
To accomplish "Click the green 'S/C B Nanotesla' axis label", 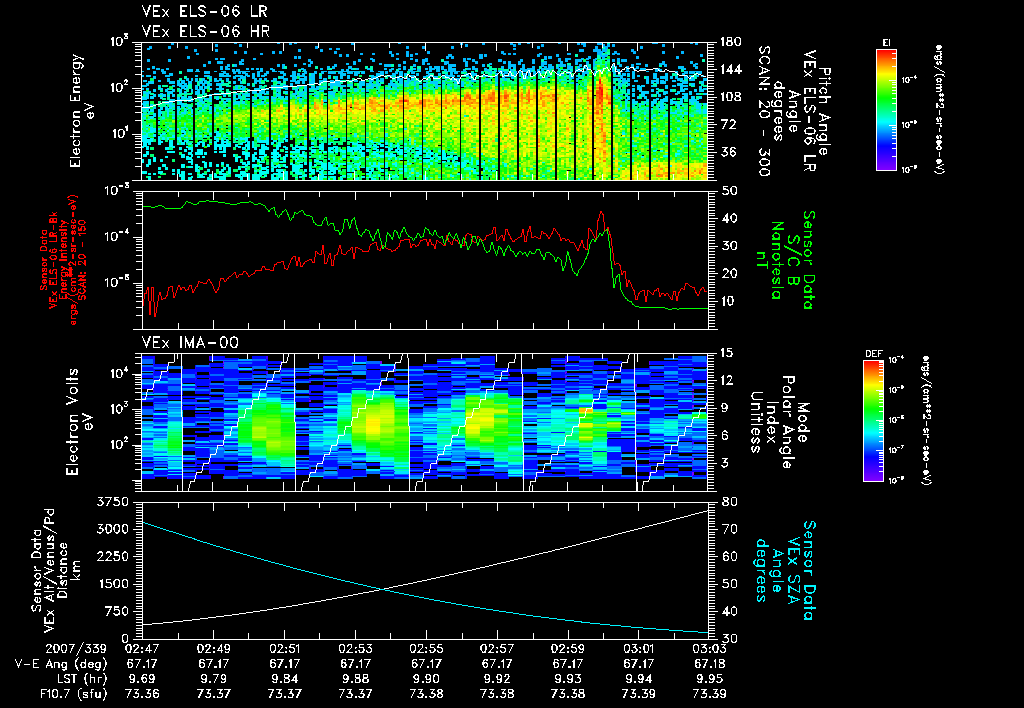I will coord(775,260).
